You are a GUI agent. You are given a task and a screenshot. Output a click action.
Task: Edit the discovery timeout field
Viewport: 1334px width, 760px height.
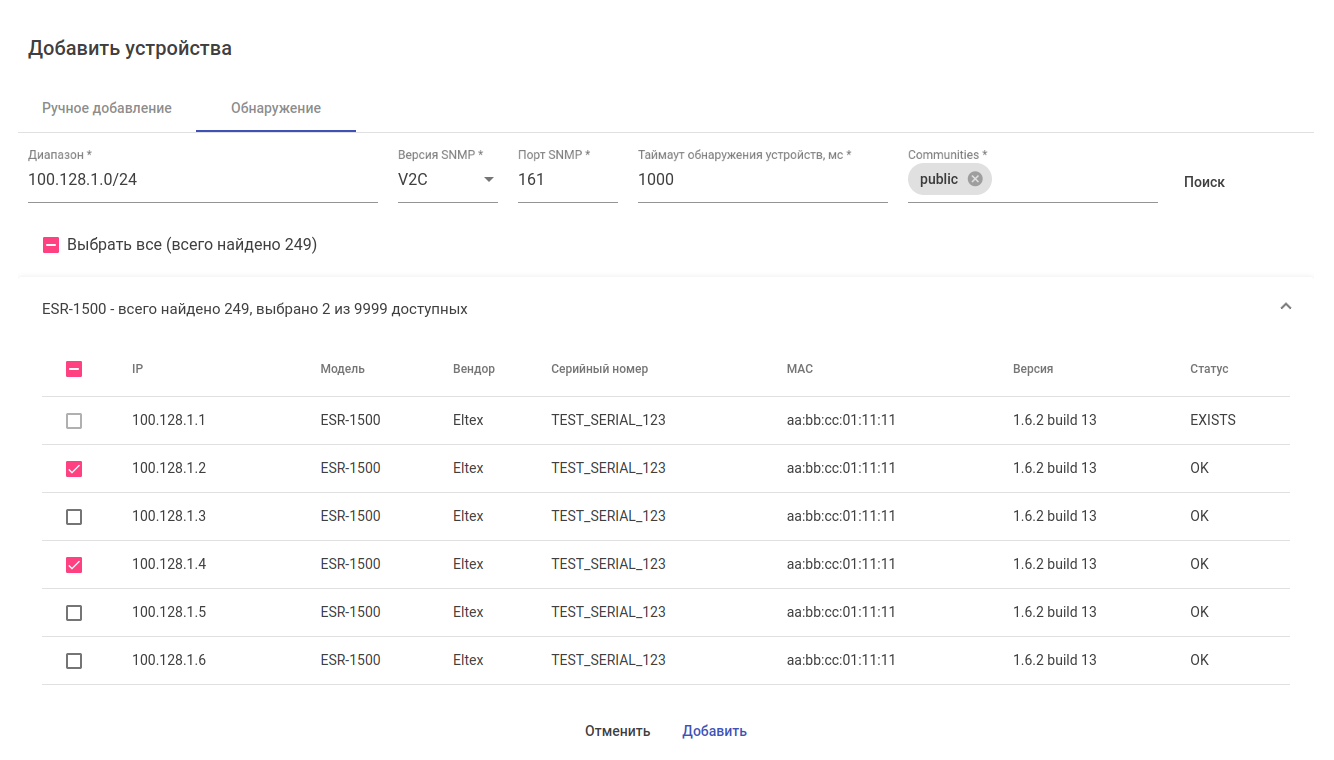click(x=762, y=180)
